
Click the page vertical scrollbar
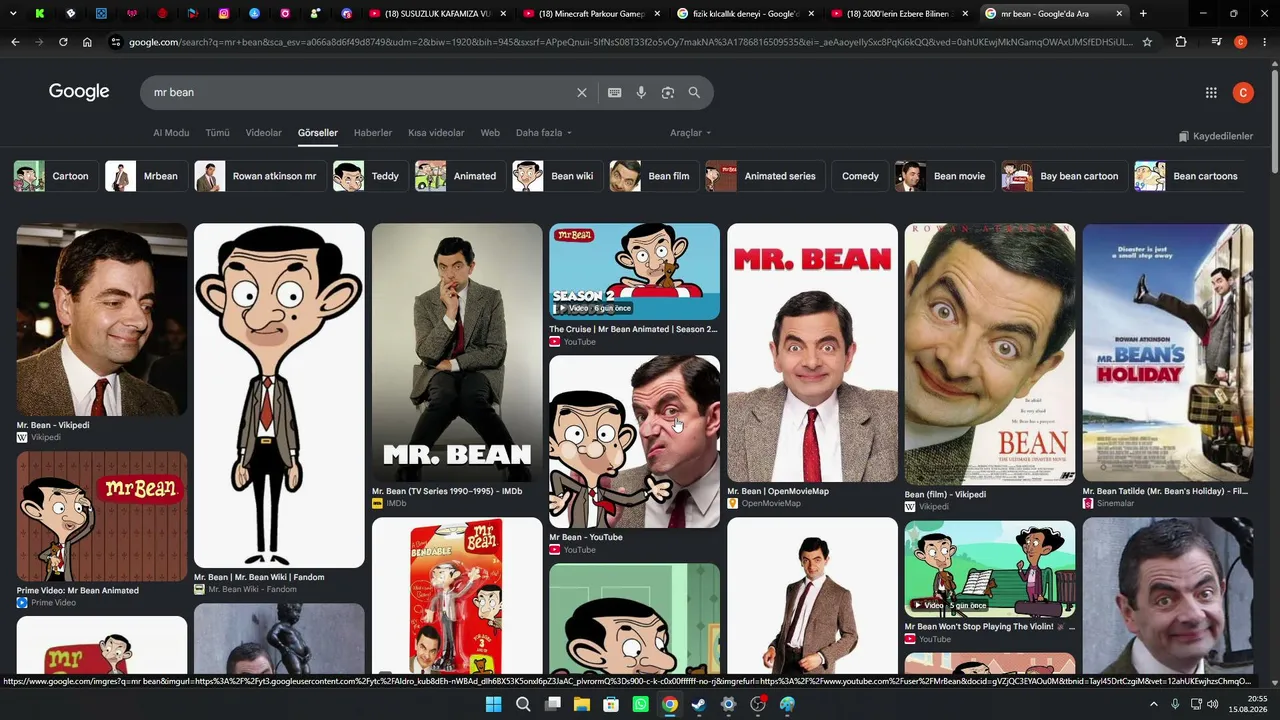coord(1274,120)
